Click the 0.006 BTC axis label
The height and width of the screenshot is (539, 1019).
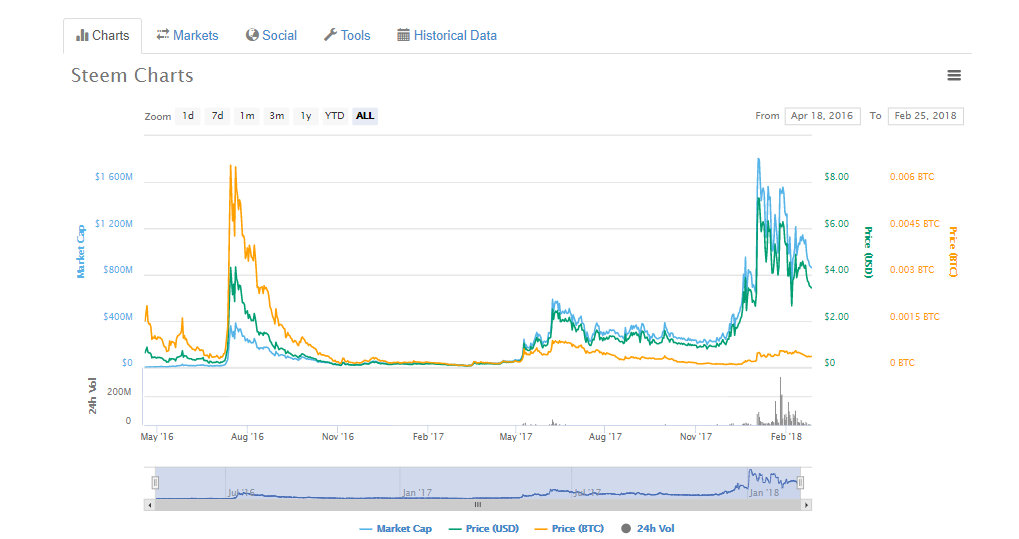912,177
